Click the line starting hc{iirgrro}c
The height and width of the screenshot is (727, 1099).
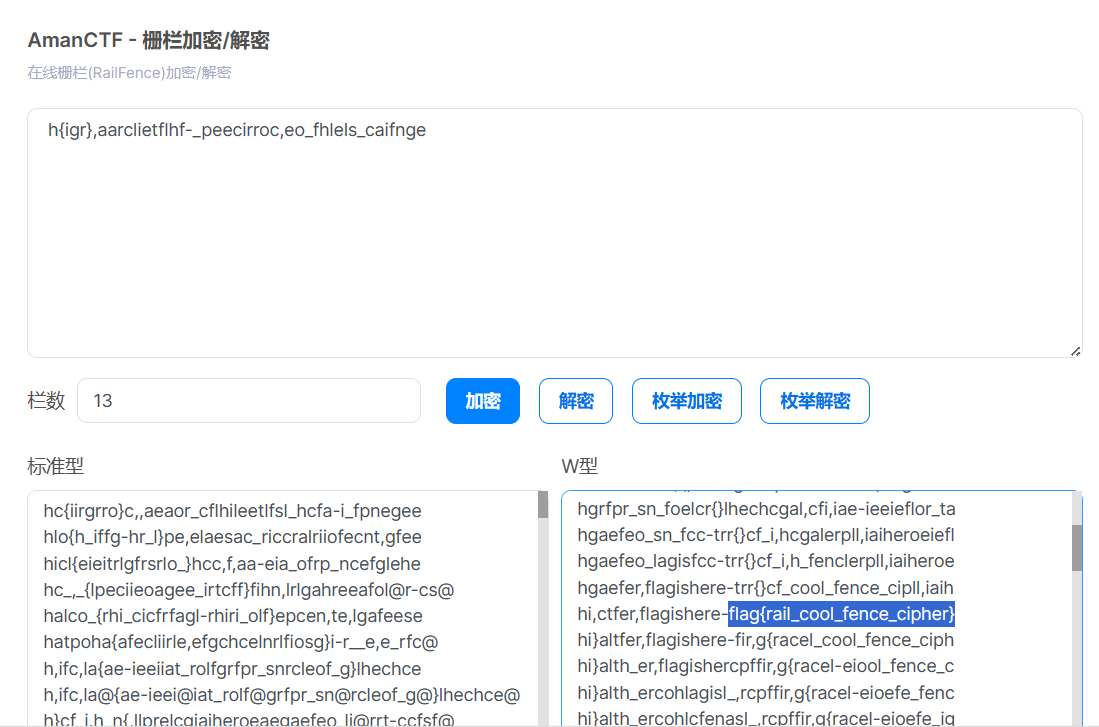click(x=232, y=511)
